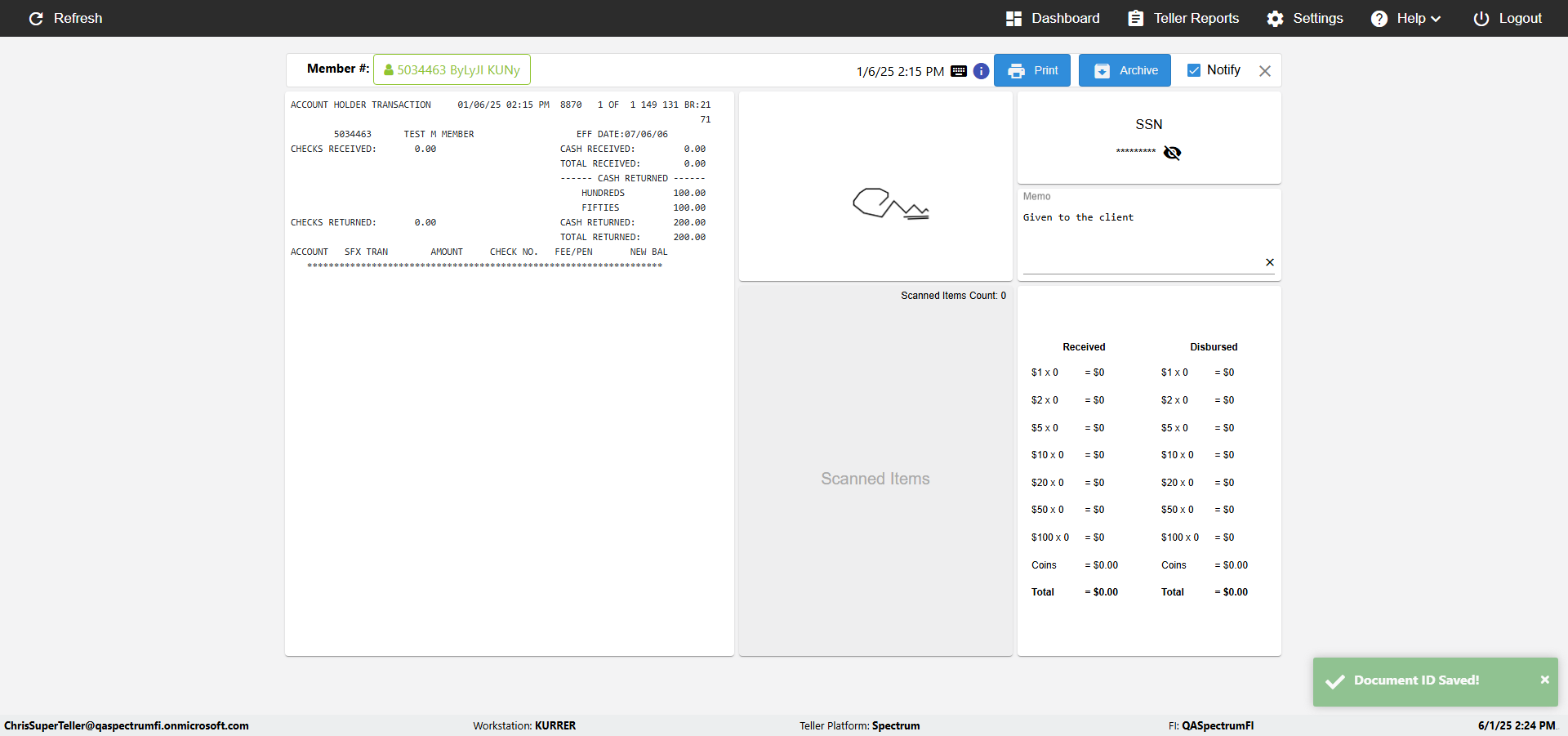Close the transaction panel with the X
The width and height of the screenshot is (1568, 736).
(x=1265, y=71)
